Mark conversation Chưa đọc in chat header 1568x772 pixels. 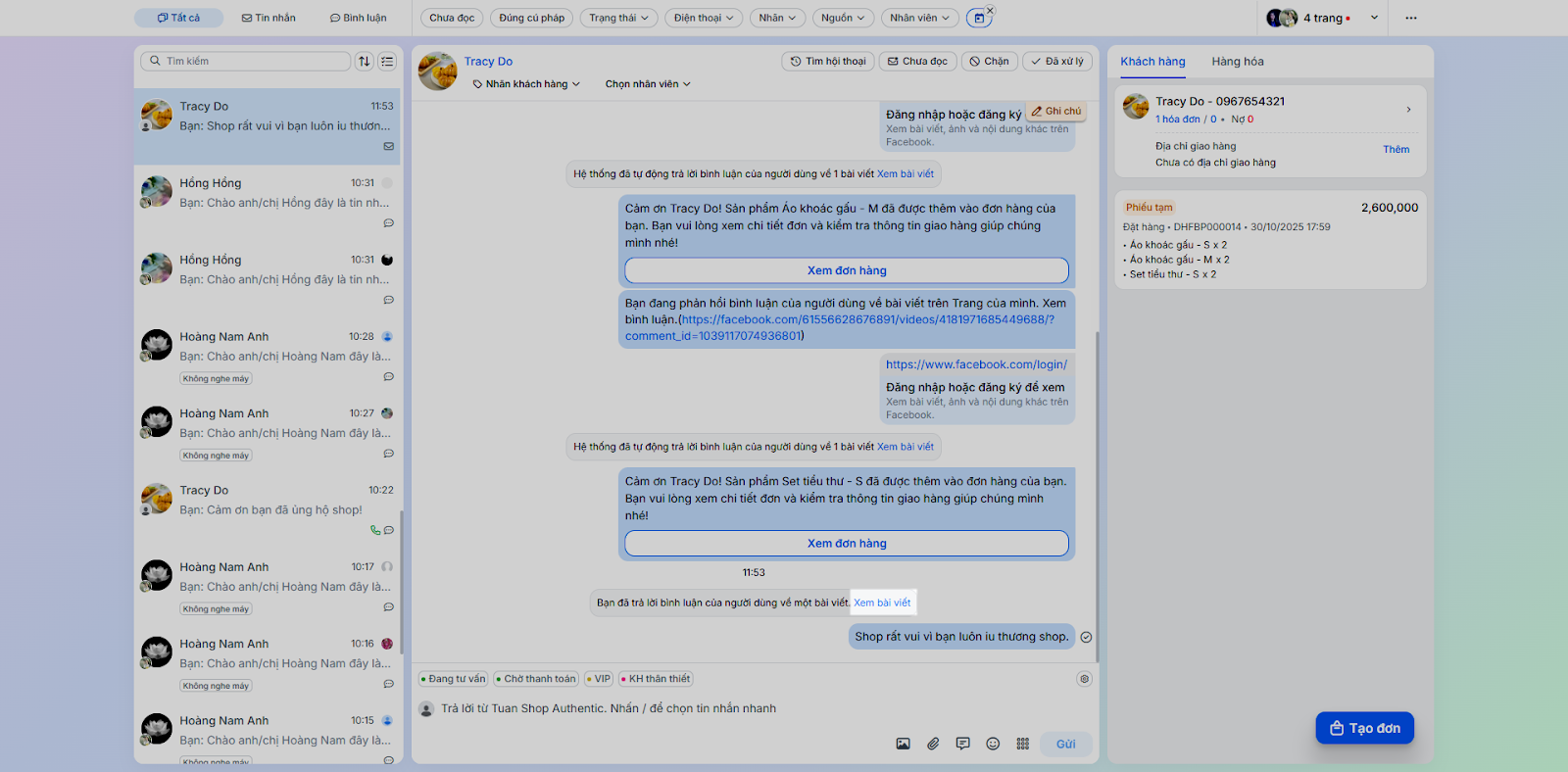(918, 61)
